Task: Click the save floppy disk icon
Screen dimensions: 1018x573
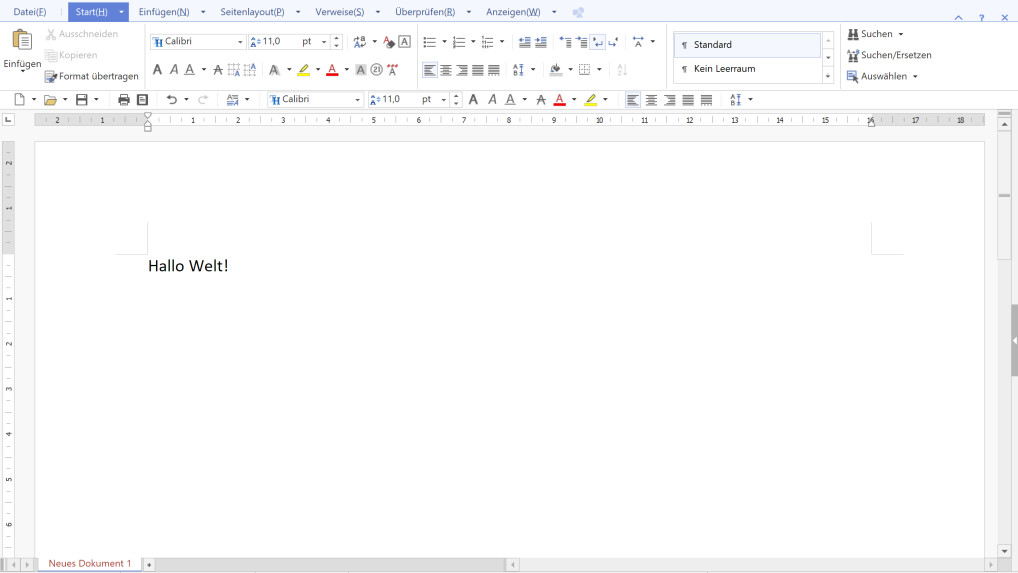Action: click(x=82, y=100)
